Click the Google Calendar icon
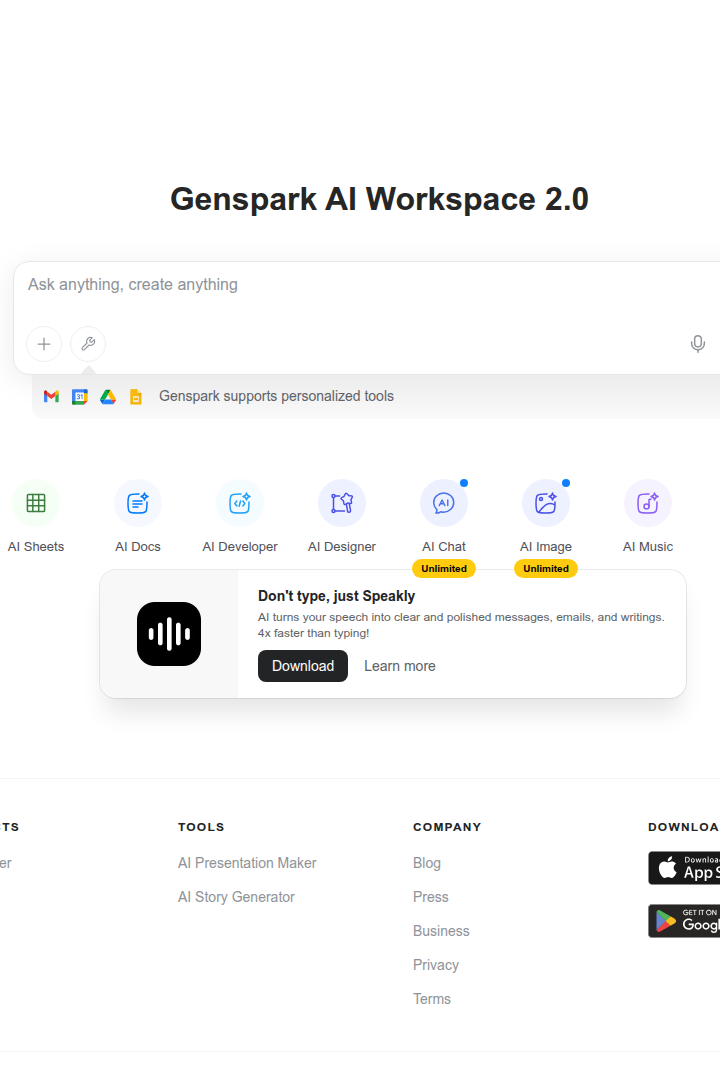The height and width of the screenshot is (1080, 720). [80, 397]
